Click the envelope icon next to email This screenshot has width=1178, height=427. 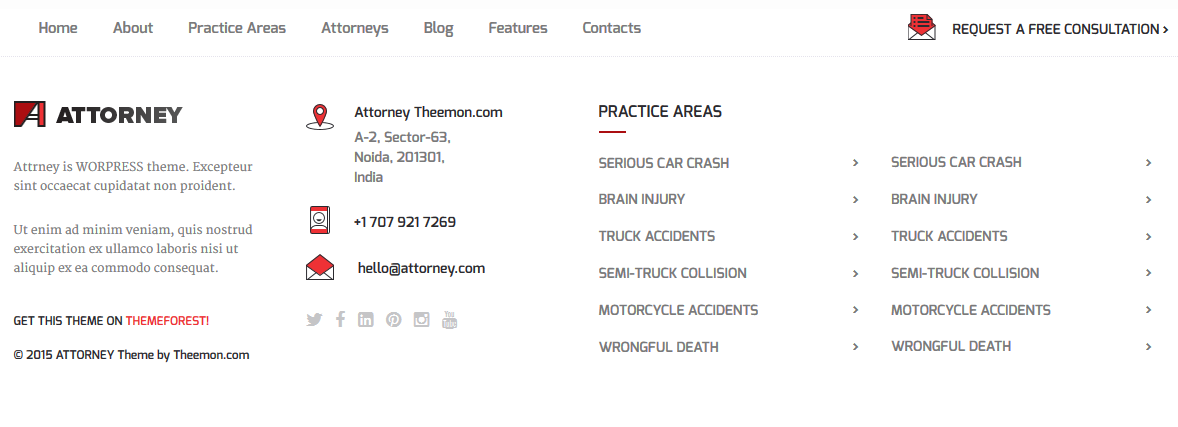319,268
